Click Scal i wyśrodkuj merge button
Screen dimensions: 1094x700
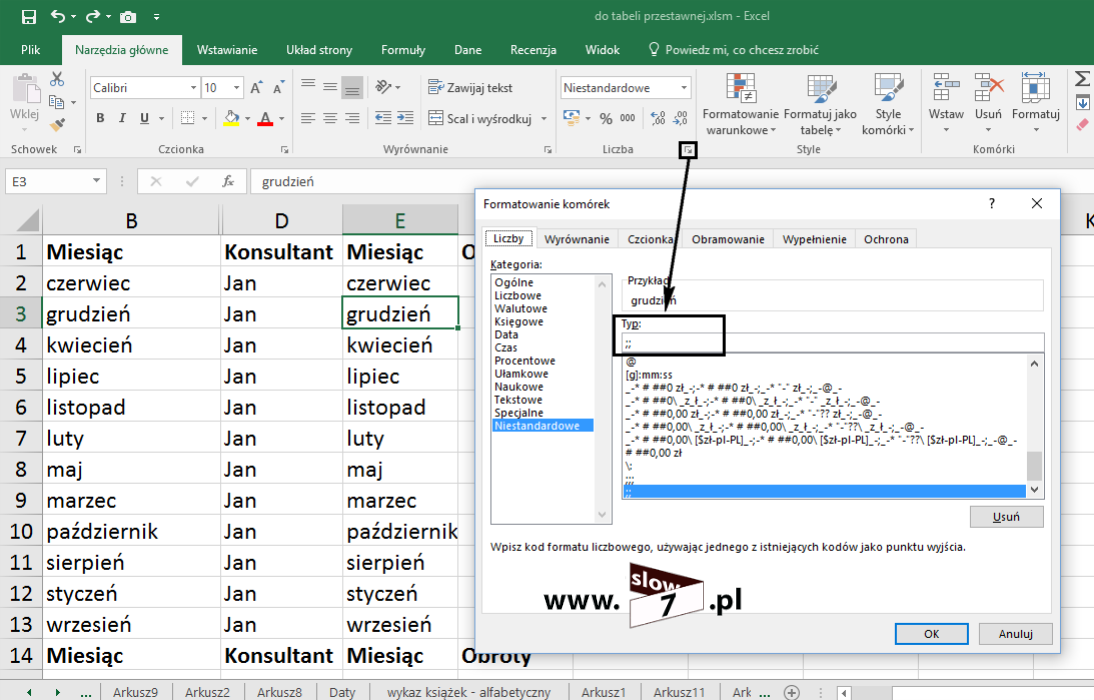[x=480, y=119]
